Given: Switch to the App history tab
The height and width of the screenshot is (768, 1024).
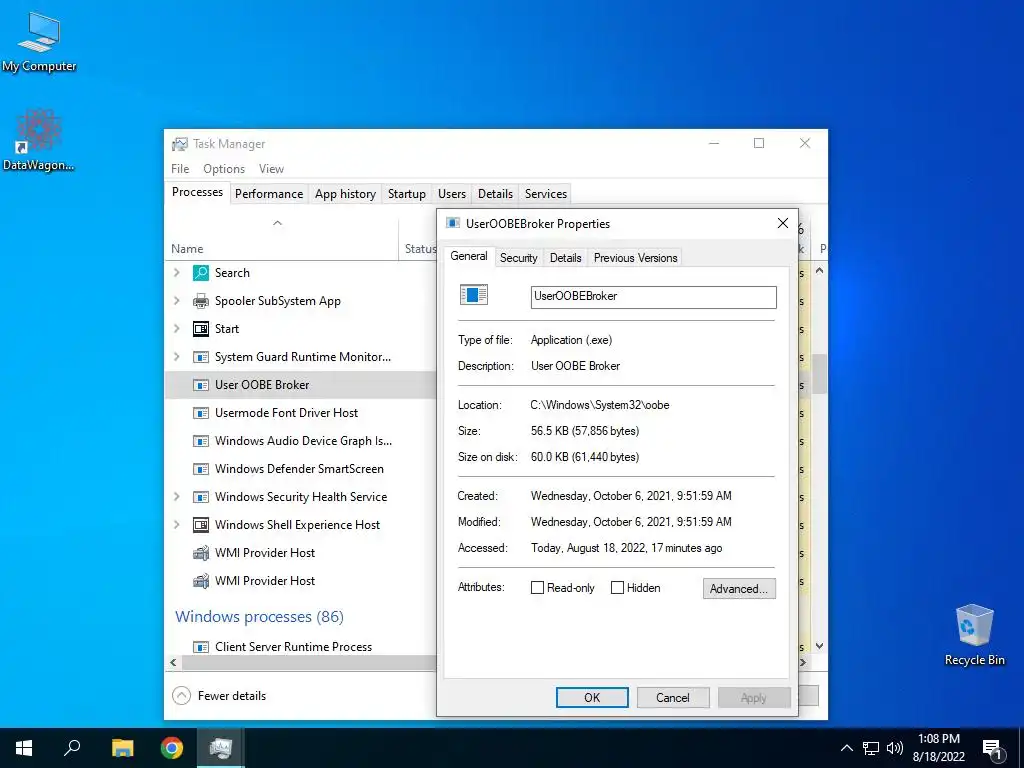Looking at the screenshot, I should pos(345,194).
